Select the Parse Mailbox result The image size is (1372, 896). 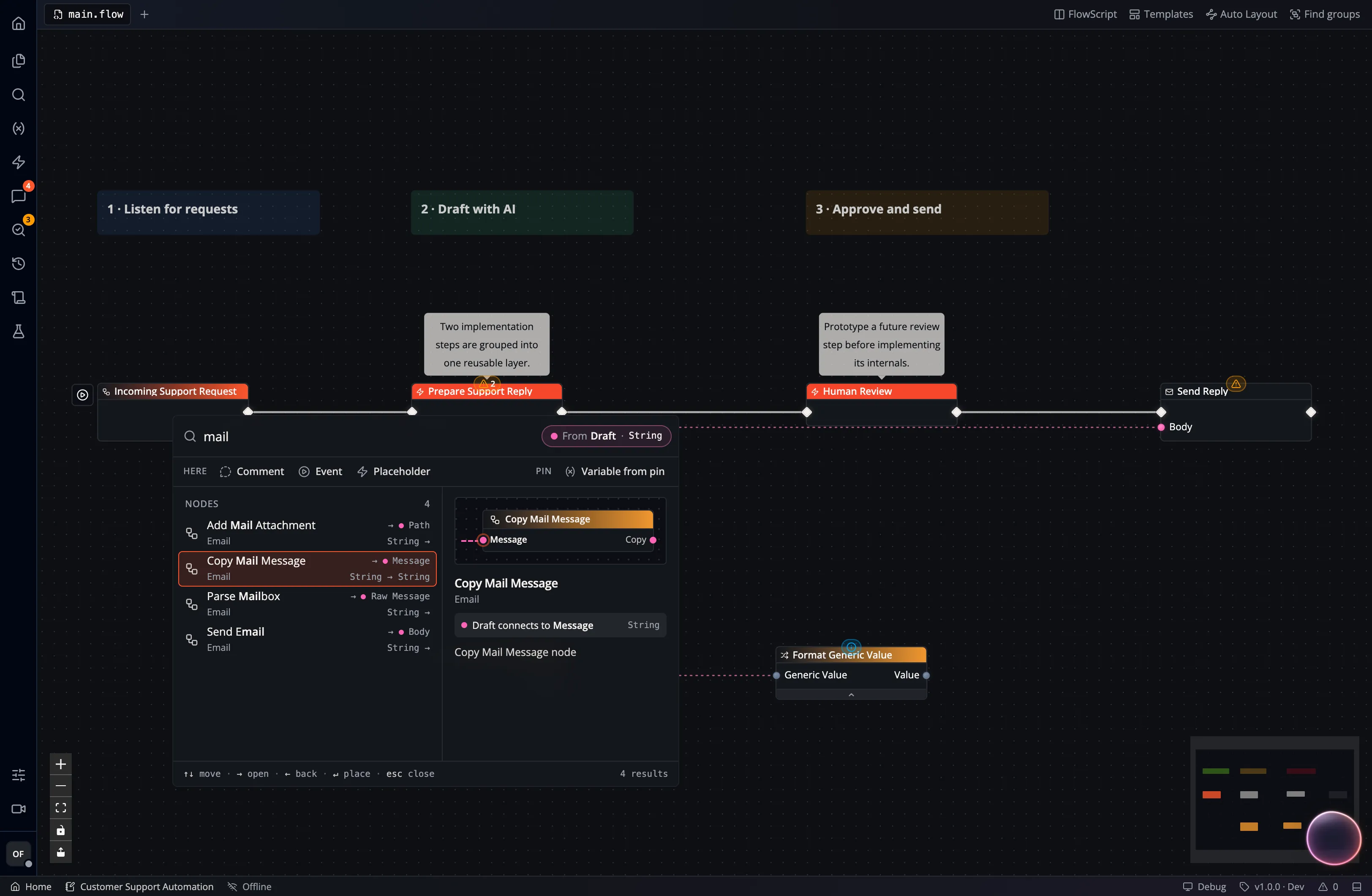coord(307,604)
